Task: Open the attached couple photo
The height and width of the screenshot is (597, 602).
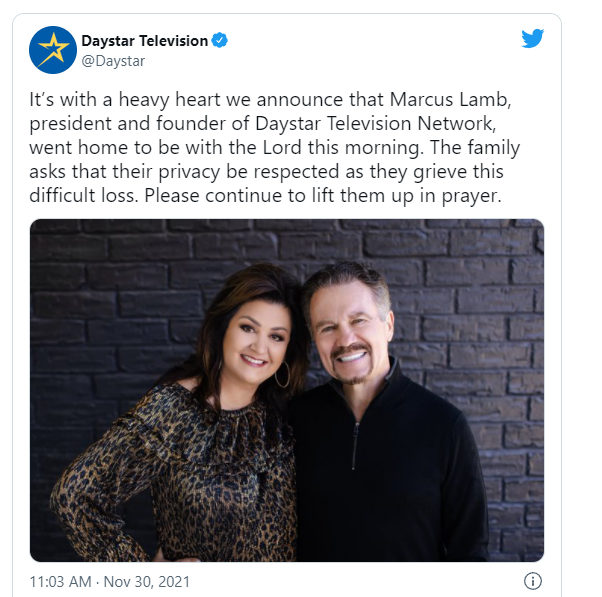Action: 287,390
